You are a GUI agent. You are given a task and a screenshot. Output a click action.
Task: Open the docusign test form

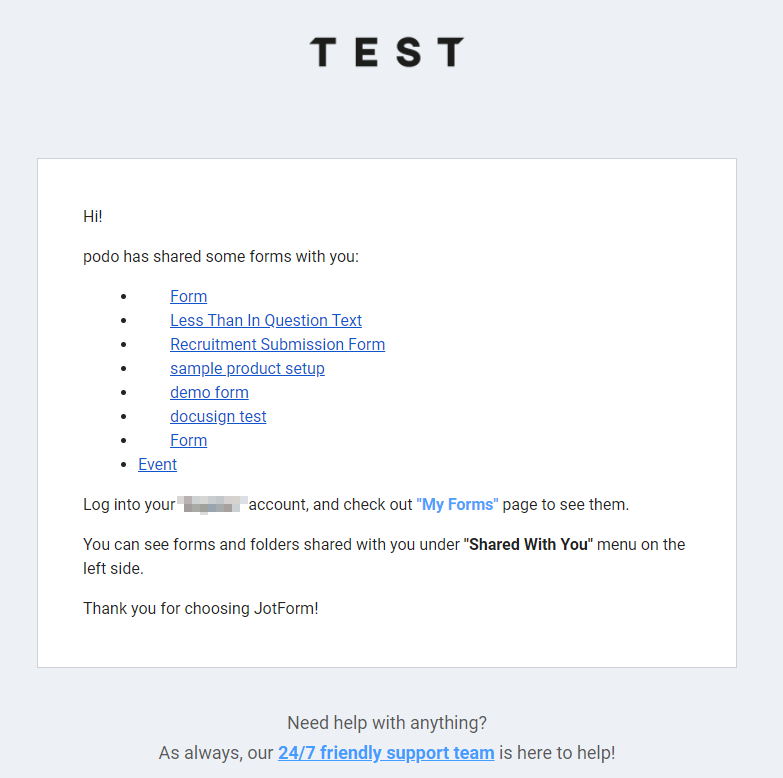218,416
